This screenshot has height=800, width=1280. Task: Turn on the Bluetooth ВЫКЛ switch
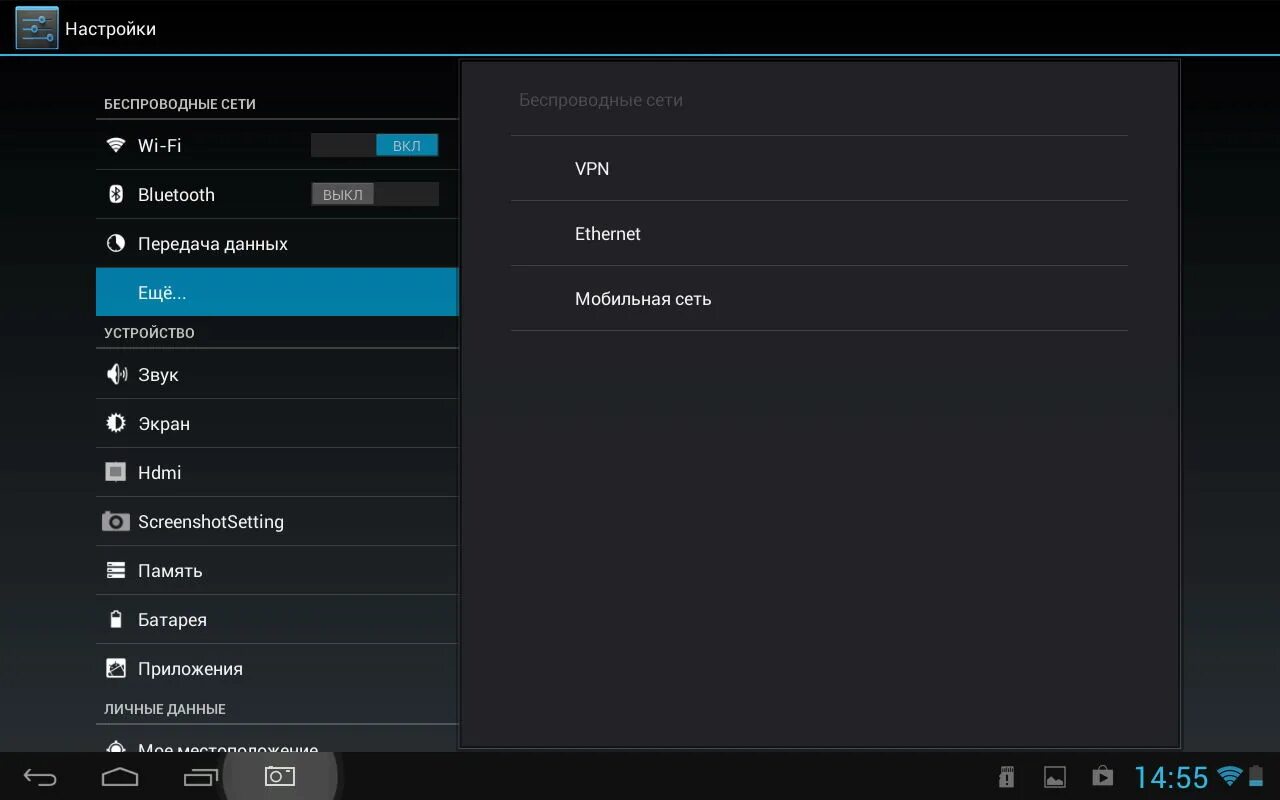[375, 194]
